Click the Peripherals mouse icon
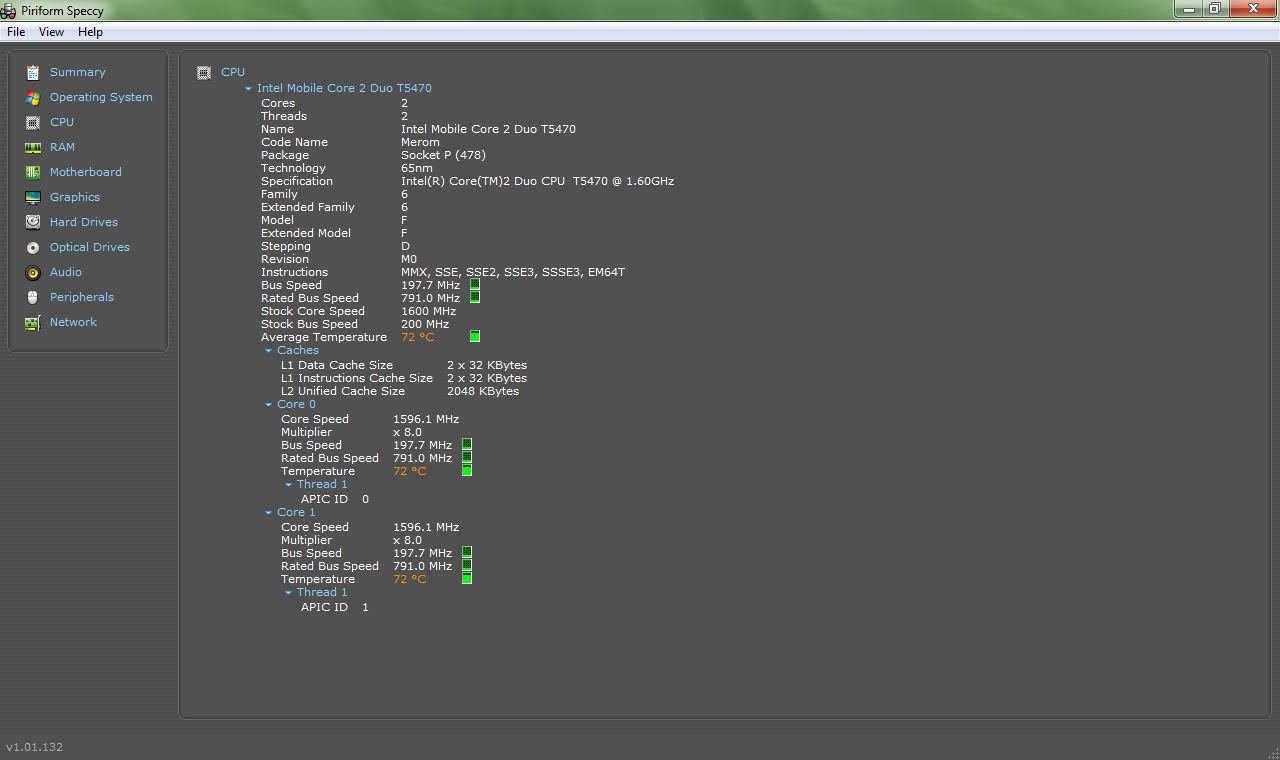Image resolution: width=1280 pixels, height=760 pixels. (x=33, y=297)
